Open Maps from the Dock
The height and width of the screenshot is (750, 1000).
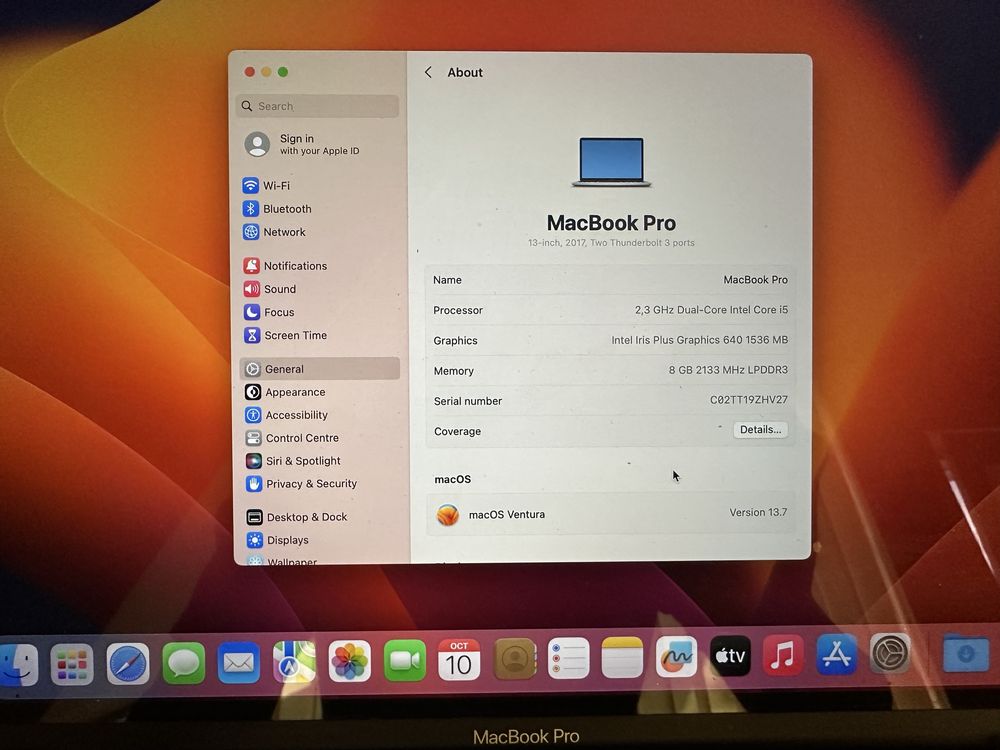[x=294, y=662]
